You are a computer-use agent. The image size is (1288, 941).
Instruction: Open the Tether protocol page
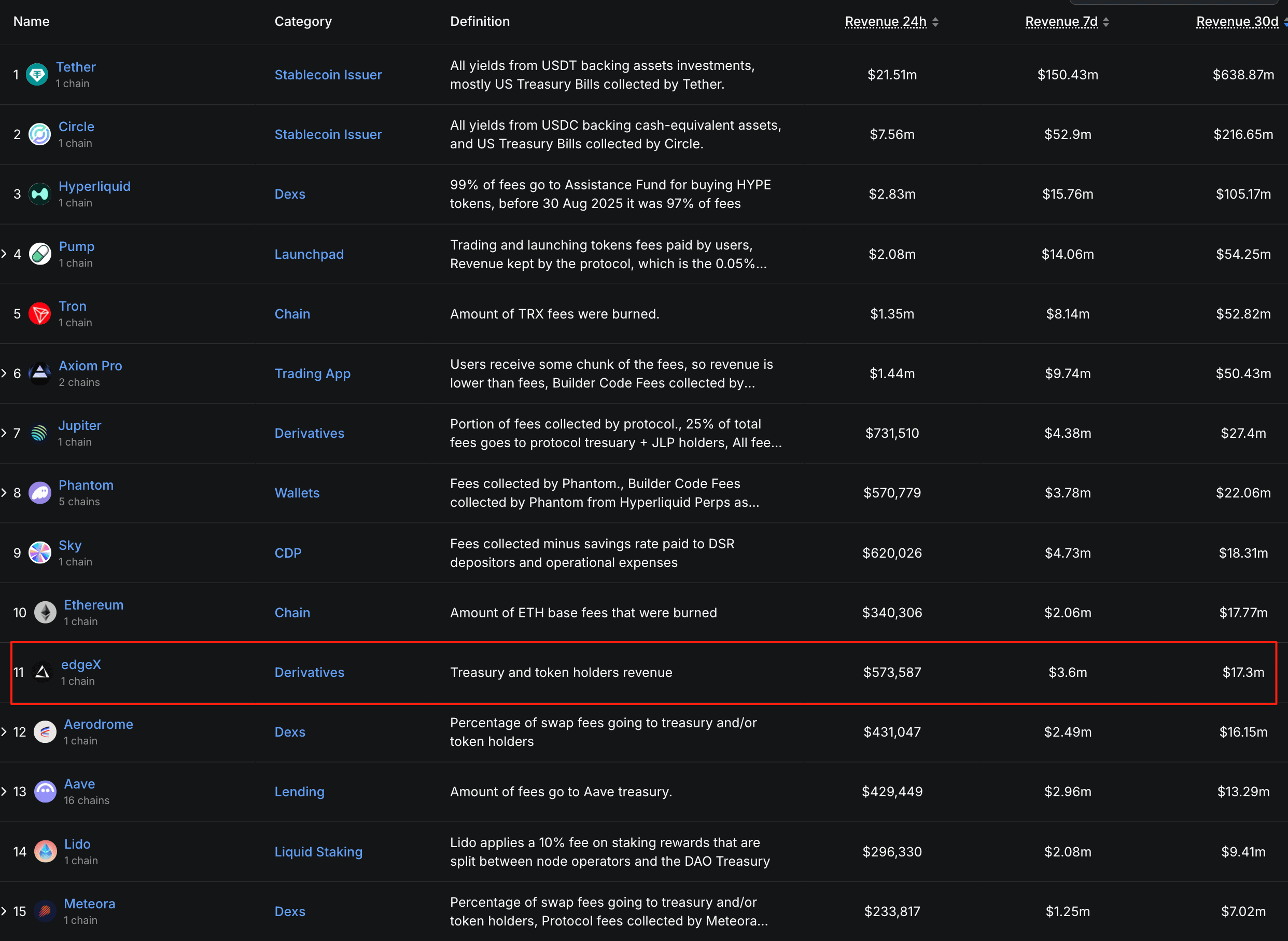(x=76, y=66)
